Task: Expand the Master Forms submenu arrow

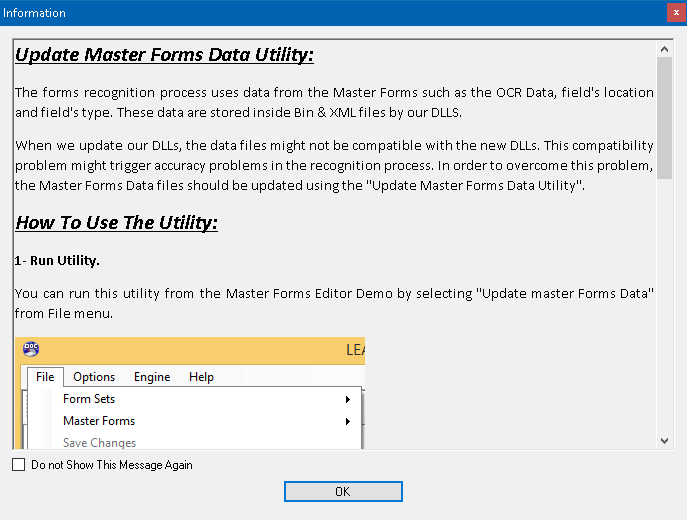Action: point(348,422)
